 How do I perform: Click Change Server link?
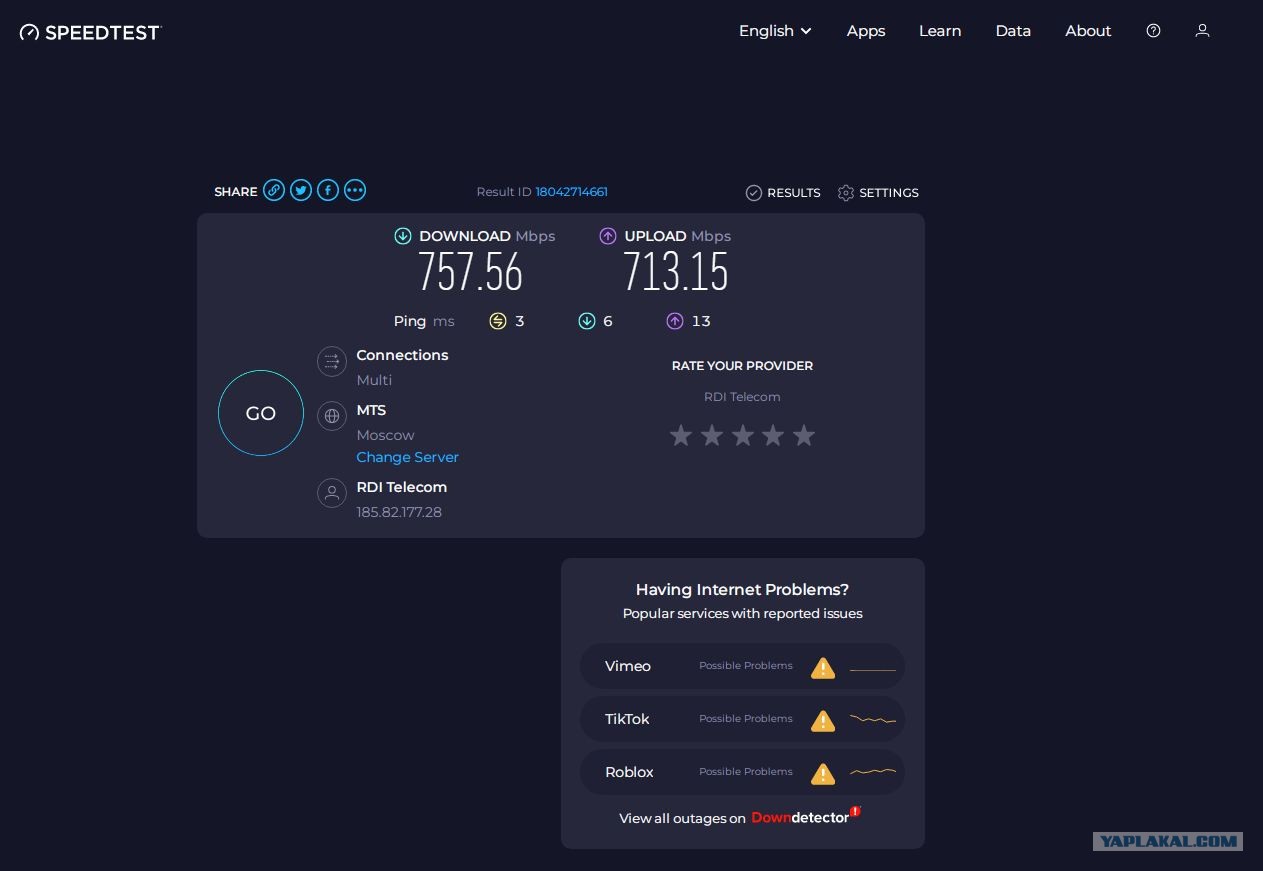407,457
